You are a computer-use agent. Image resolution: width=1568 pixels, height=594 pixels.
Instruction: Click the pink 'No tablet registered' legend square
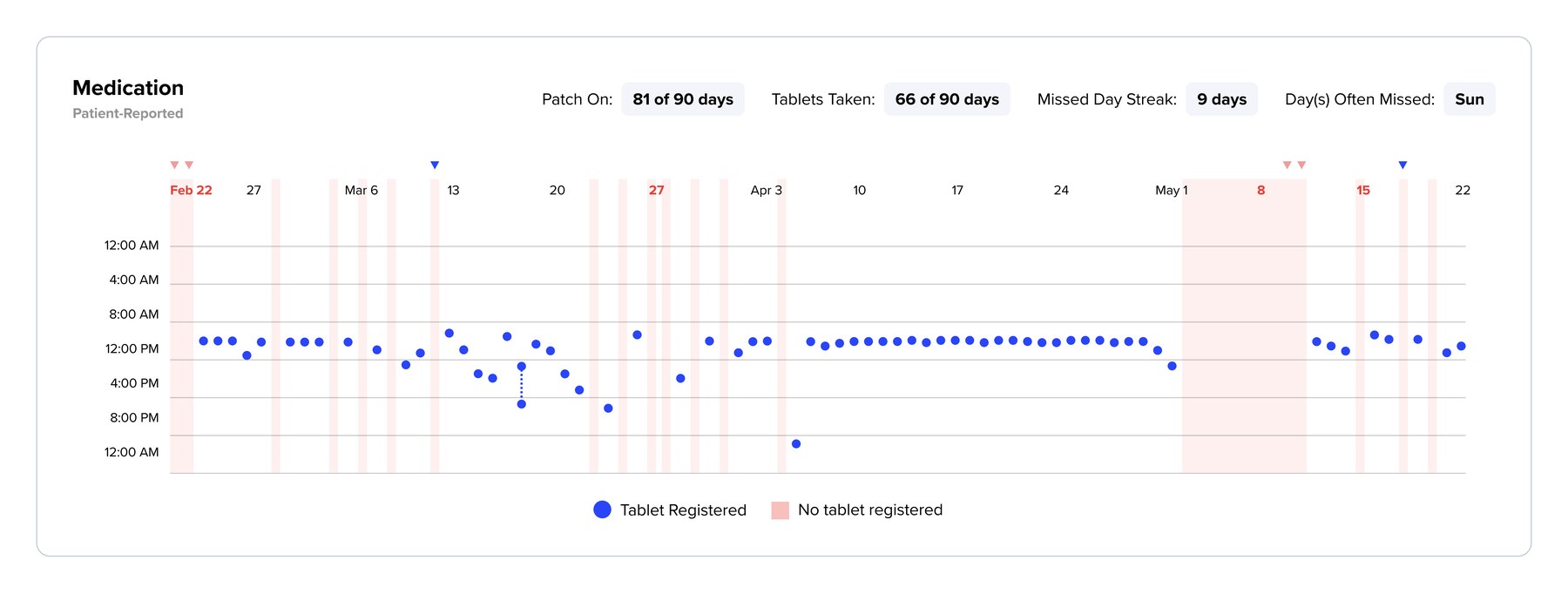pyautogui.click(x=780, y=510)
